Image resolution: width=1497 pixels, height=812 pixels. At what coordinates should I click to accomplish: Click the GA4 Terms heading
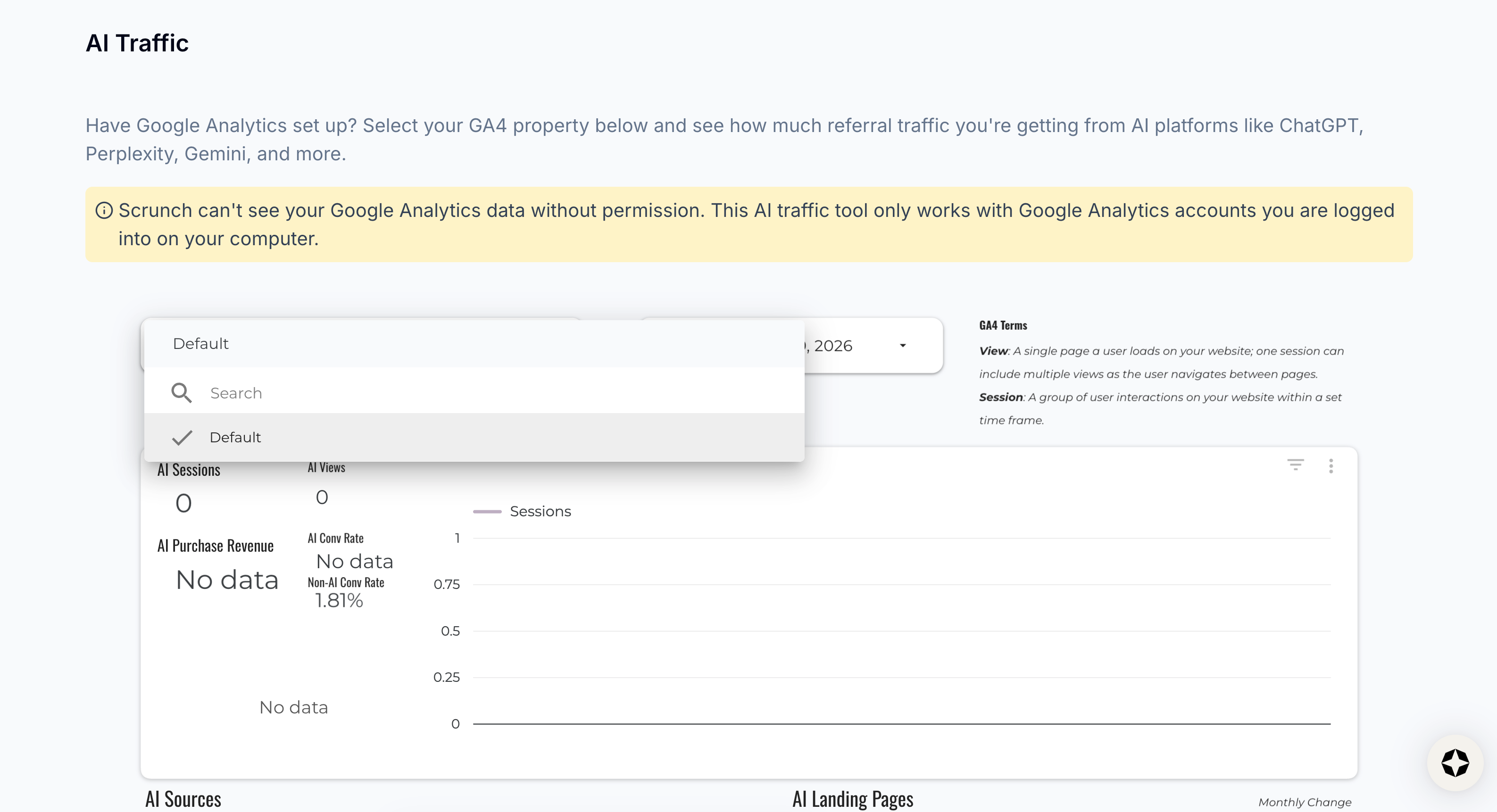click(1003, 325)
